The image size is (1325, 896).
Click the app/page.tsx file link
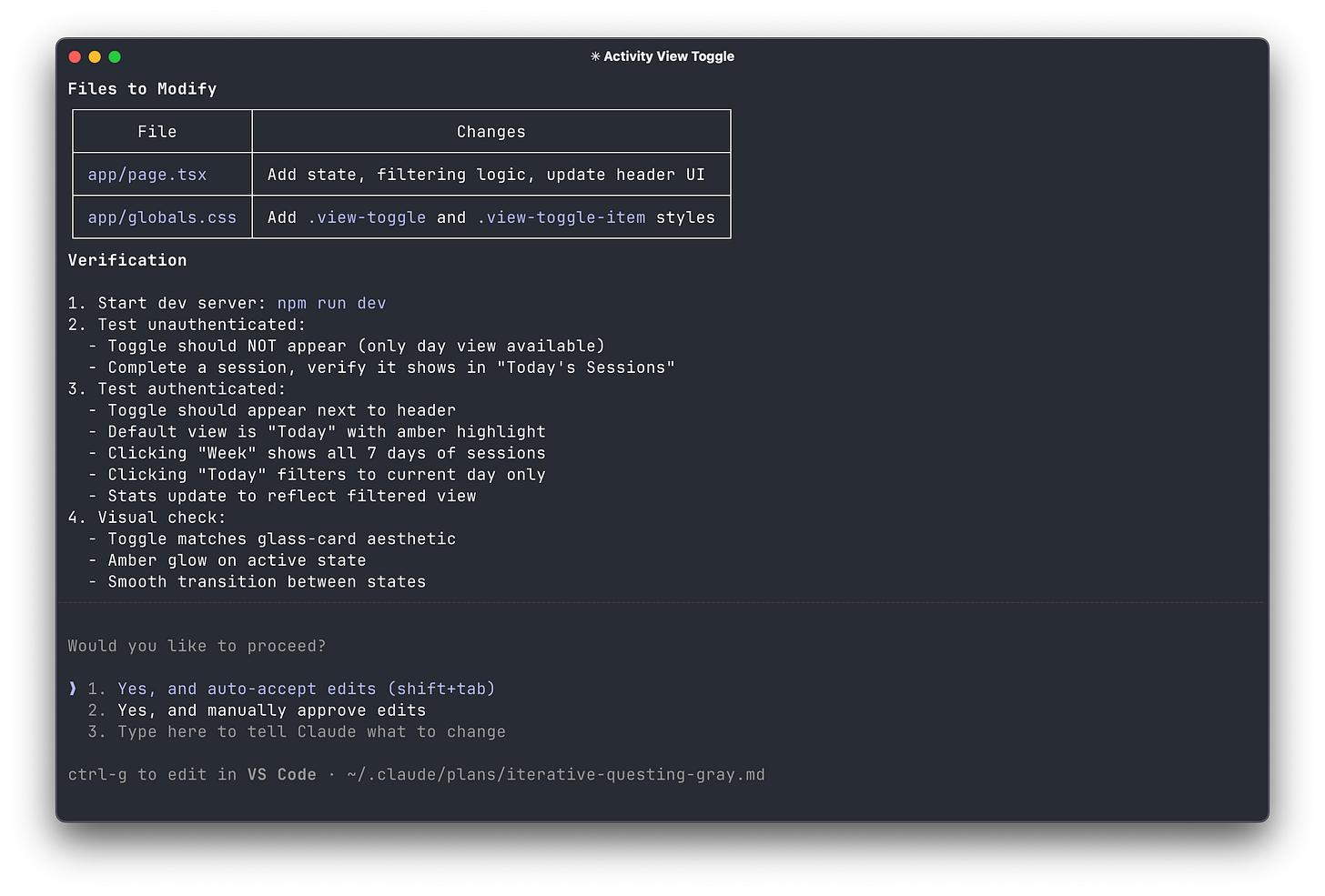[147, 174]
